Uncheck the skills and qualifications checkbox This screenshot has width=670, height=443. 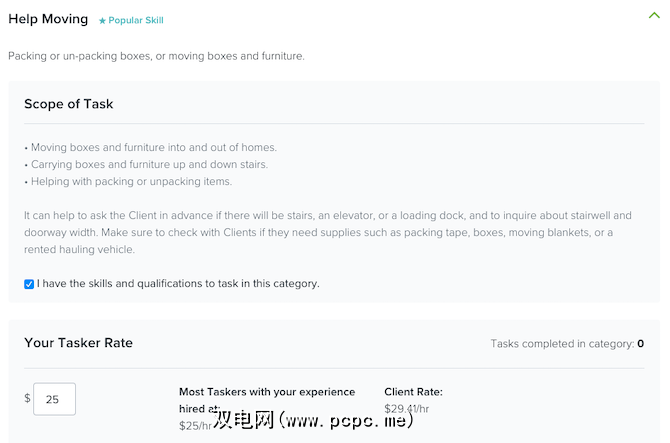click(29, 284)
